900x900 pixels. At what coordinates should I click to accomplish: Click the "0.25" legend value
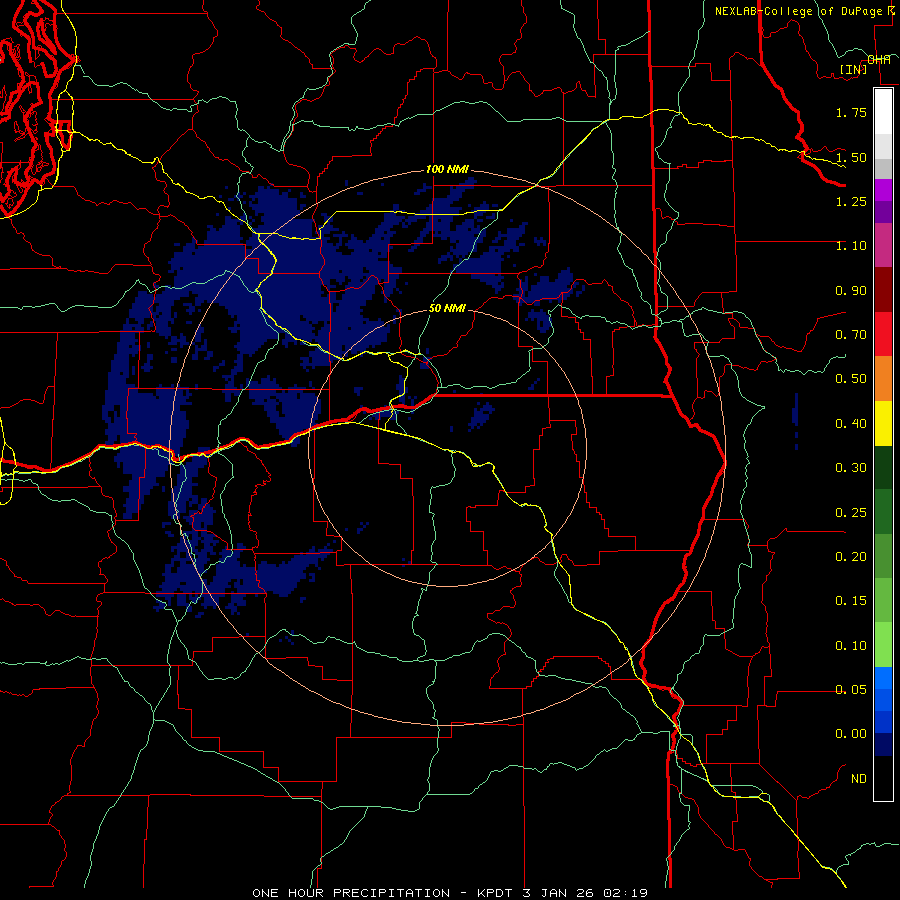[x=851, y=513]
